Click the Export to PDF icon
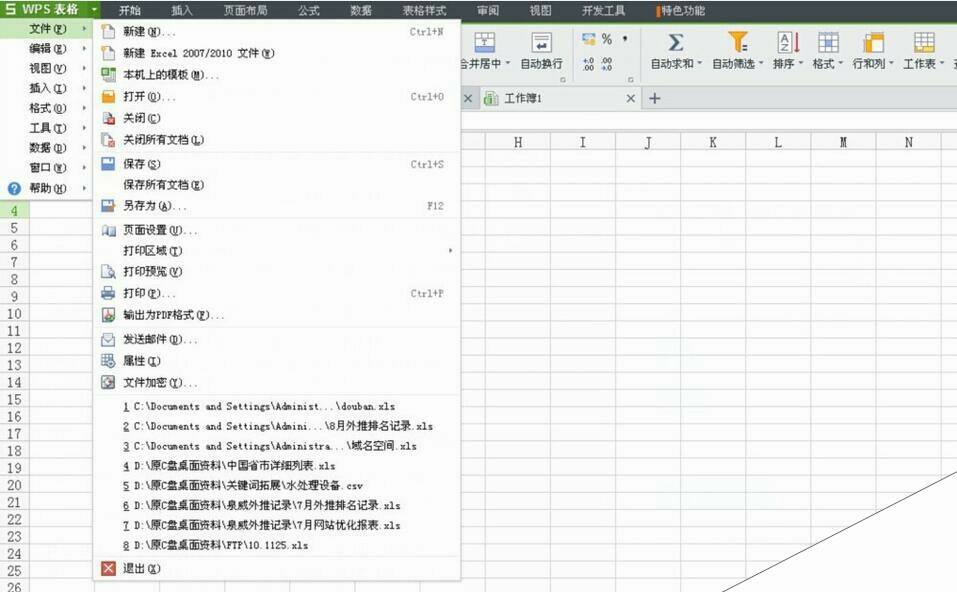Image resolution: width=957 pixels, height=592 pixels. pyautogui.click(x=108, y=315)
